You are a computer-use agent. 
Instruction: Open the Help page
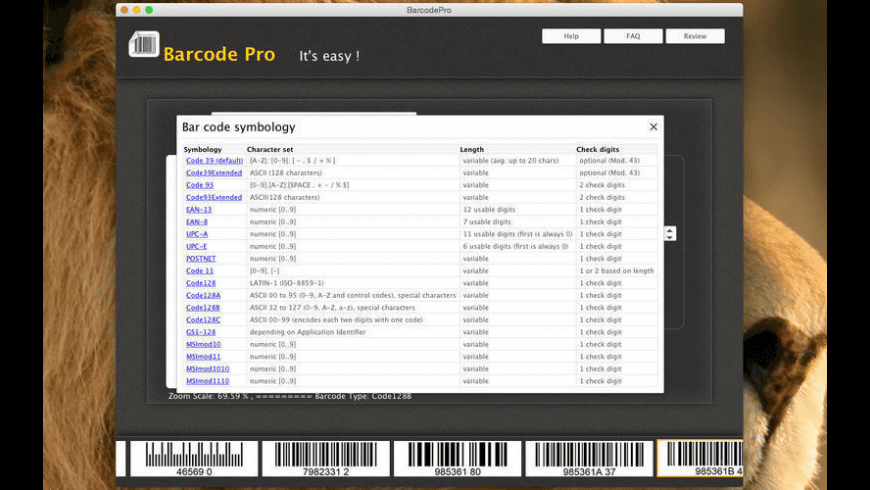pyautogui.click(x=571, y=36)
